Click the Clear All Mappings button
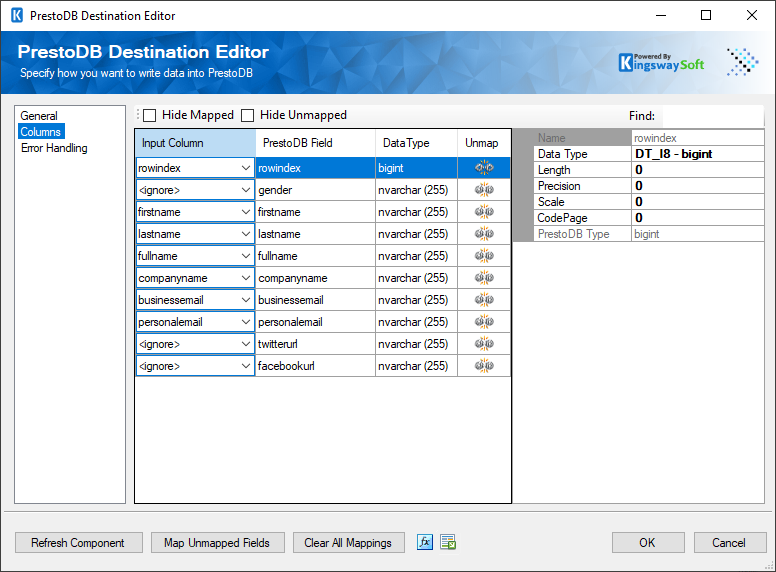This screenshot has width=776, height=572. [348, 543]
